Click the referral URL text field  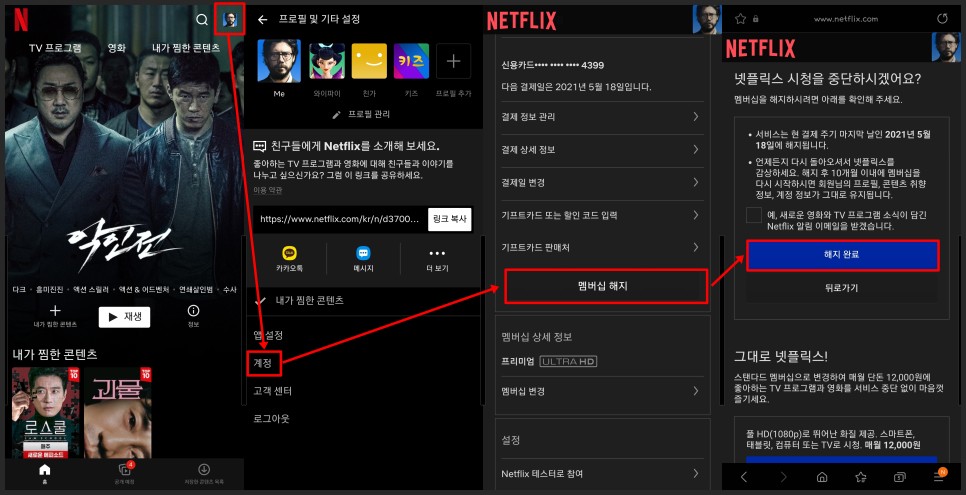point(340,219)
